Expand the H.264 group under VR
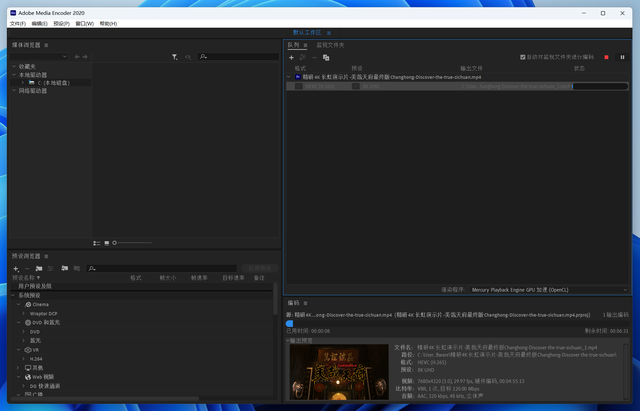 (x=23, y=359)
